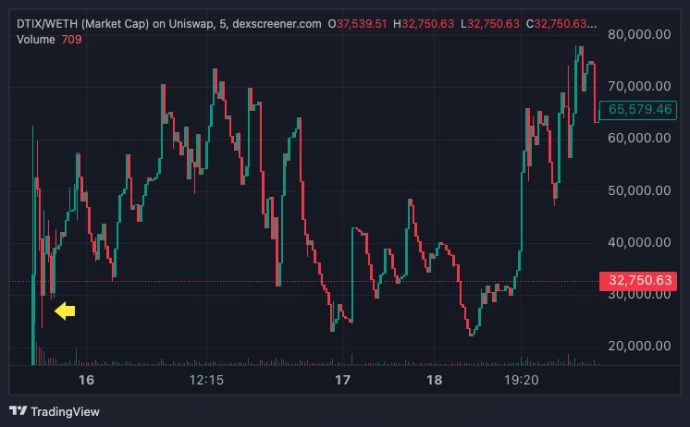Click the 12:15 time axis label
690x427 pixels.
(x=206, y=380)
